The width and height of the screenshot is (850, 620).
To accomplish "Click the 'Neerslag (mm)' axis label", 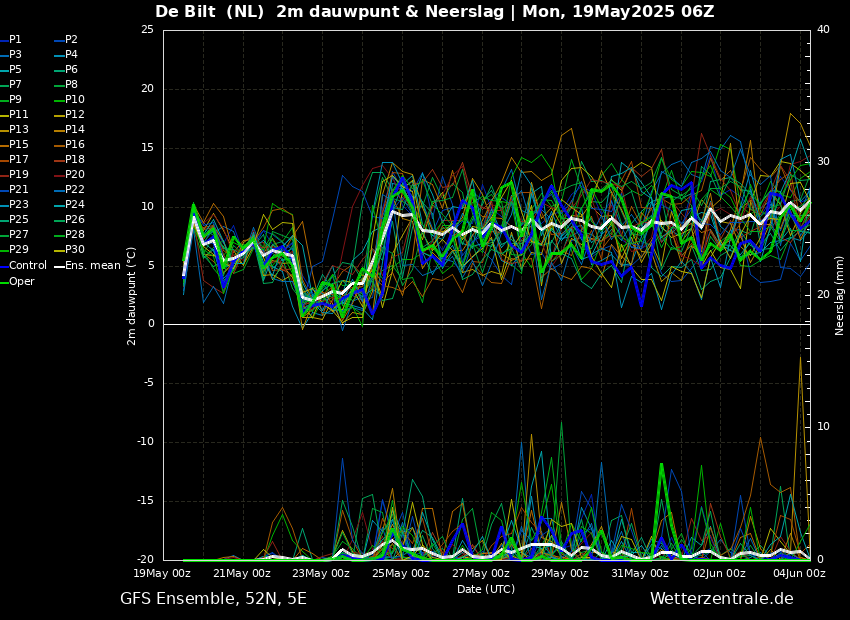I will [839, 296].
